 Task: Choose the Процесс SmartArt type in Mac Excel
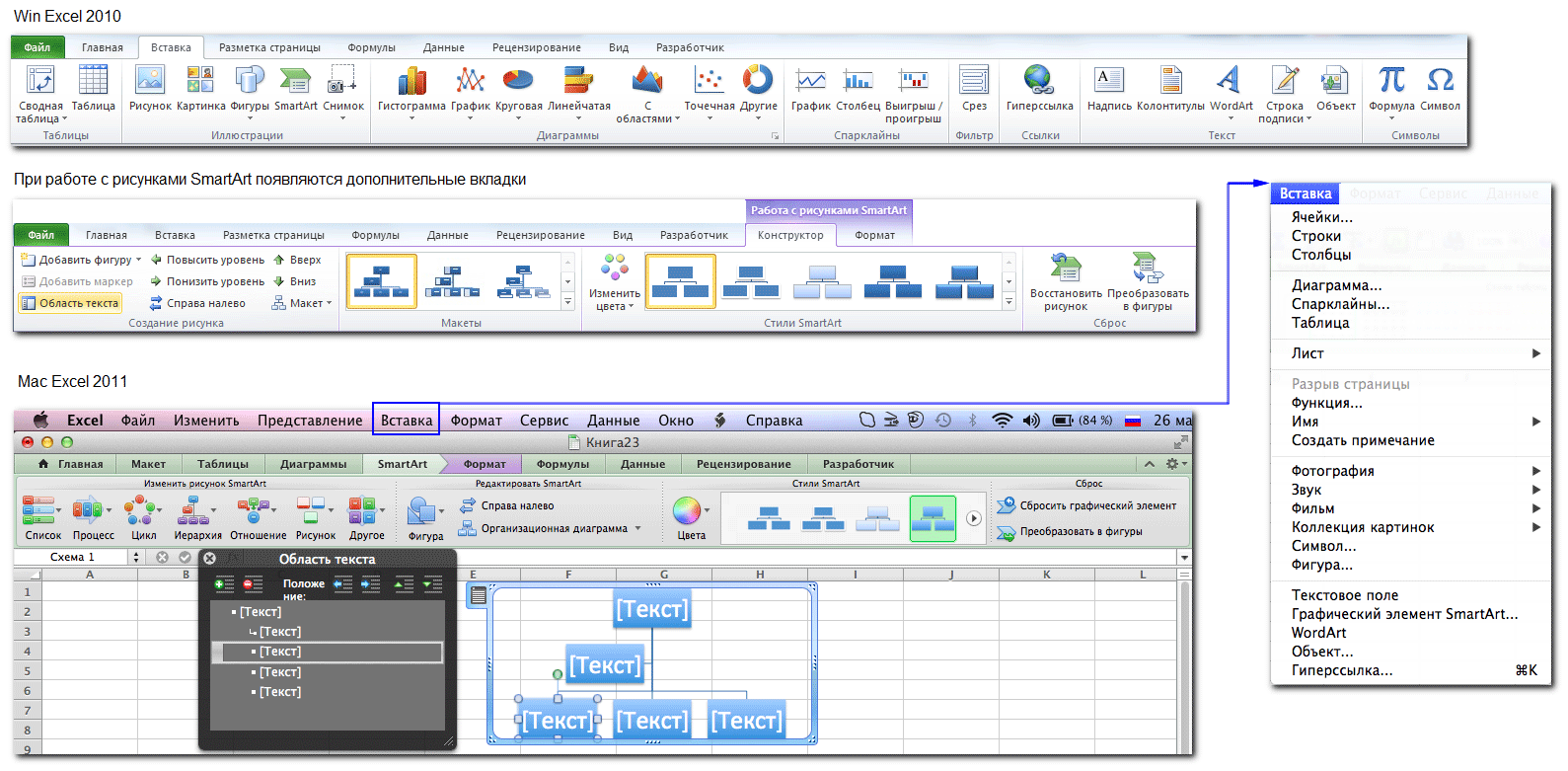pyautogui.click(x=94, y=518)
